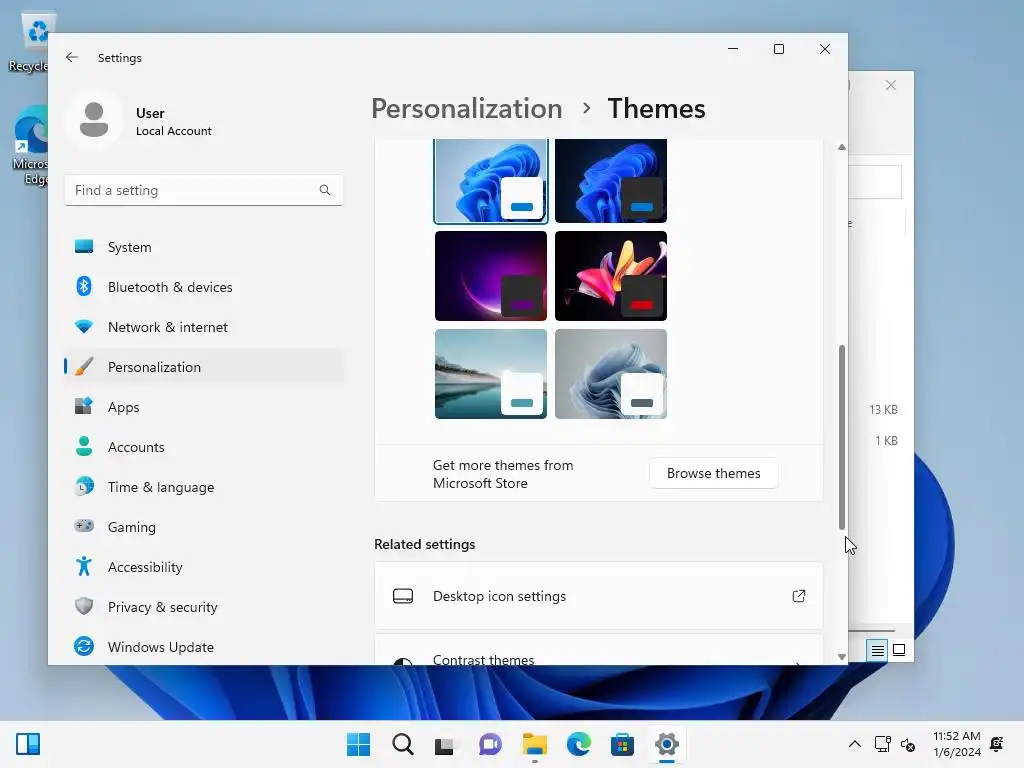Click the Personalization breadcrumb link
Screen dimensions: 1024x768
click(x=466, y=108)
